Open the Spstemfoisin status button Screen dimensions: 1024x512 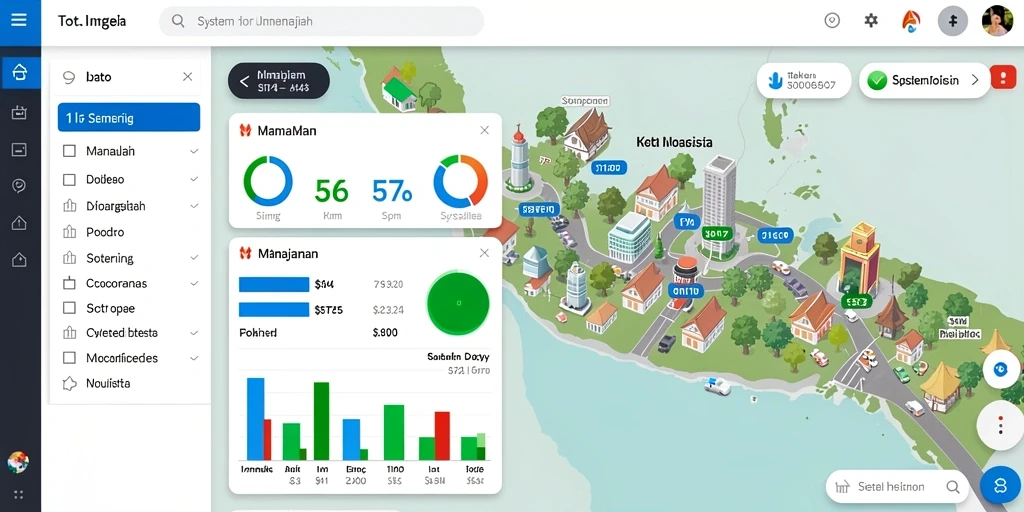[x=924, y=80]
